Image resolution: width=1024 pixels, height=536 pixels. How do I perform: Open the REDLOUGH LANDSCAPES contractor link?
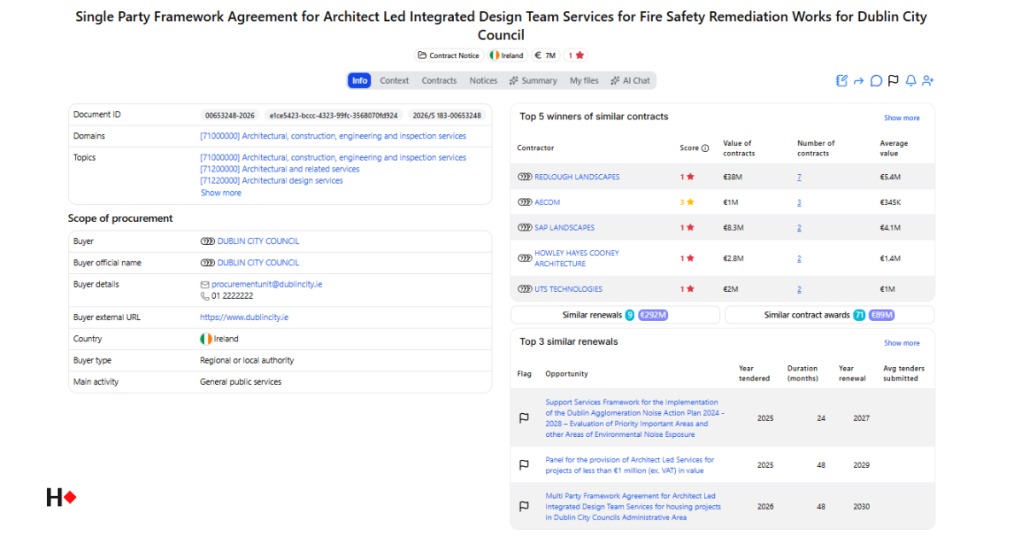(x=577, y=177)
